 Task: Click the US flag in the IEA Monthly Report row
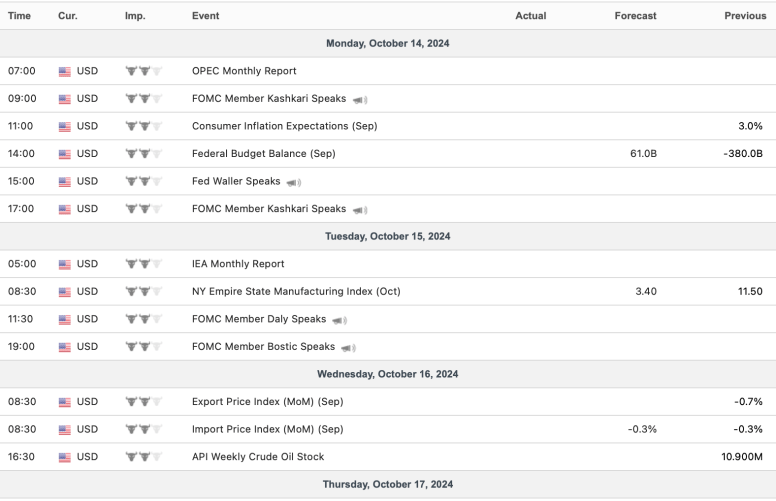(x=65, y=265)
